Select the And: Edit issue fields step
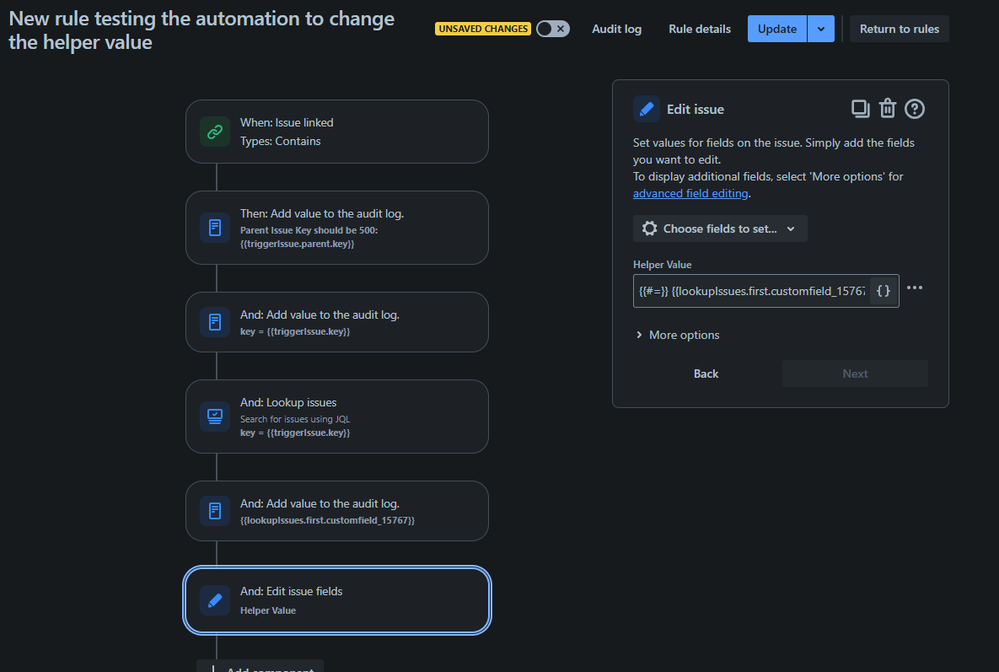The height and width of the screenshot is (672, 999). click(337, 600)
